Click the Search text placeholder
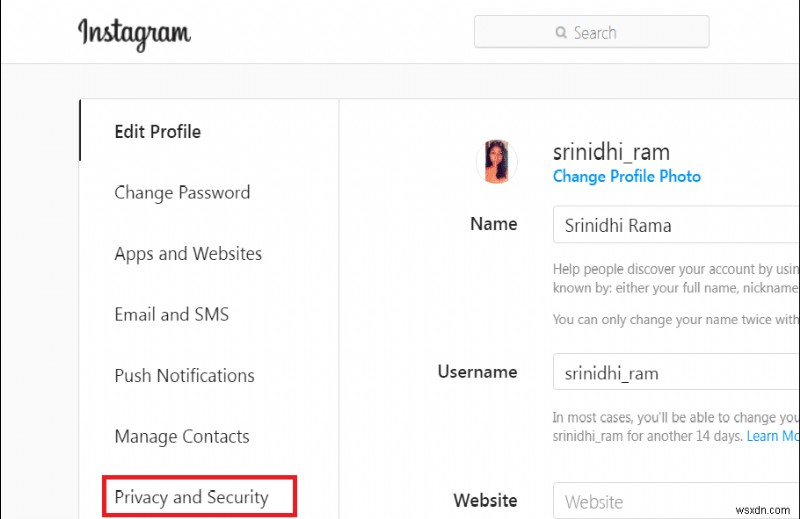 (x=594, y=33)
